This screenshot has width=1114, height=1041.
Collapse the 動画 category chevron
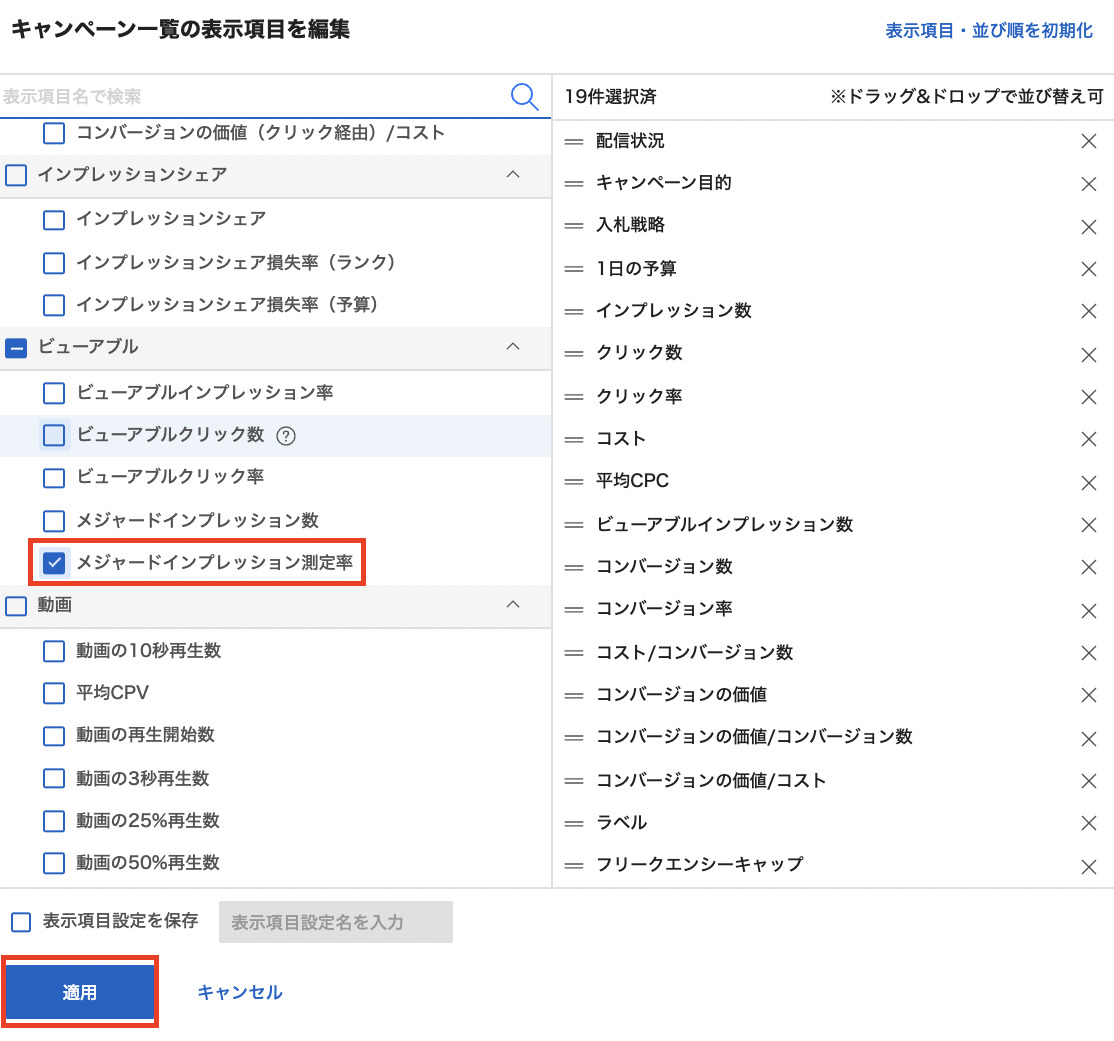point(513,605)
